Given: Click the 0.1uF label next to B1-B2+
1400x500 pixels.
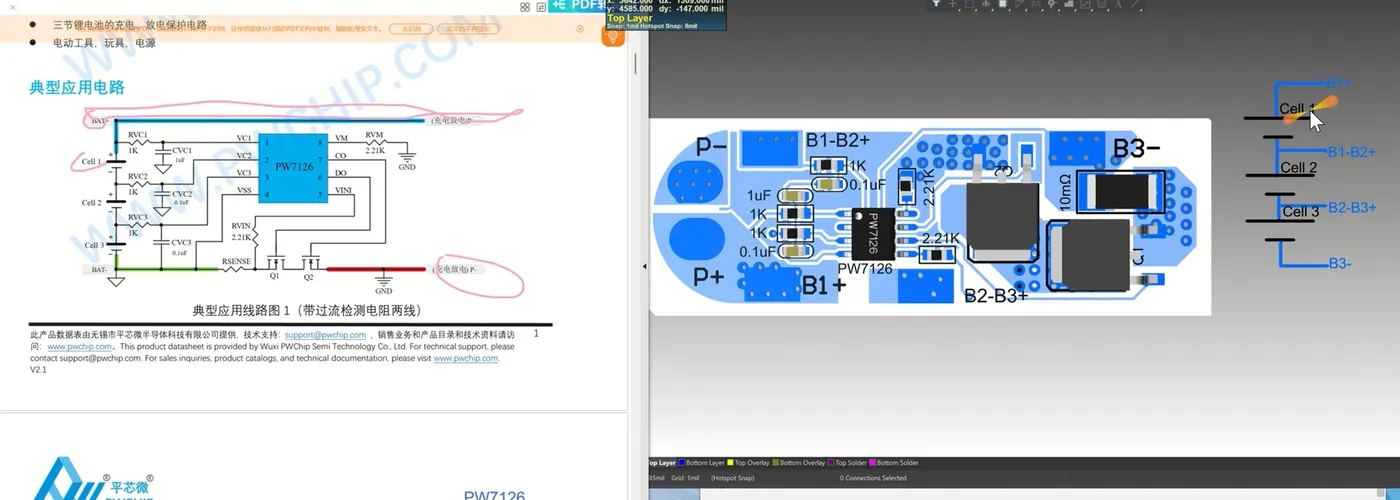Looking at the screenshot, I should [867, 184].
